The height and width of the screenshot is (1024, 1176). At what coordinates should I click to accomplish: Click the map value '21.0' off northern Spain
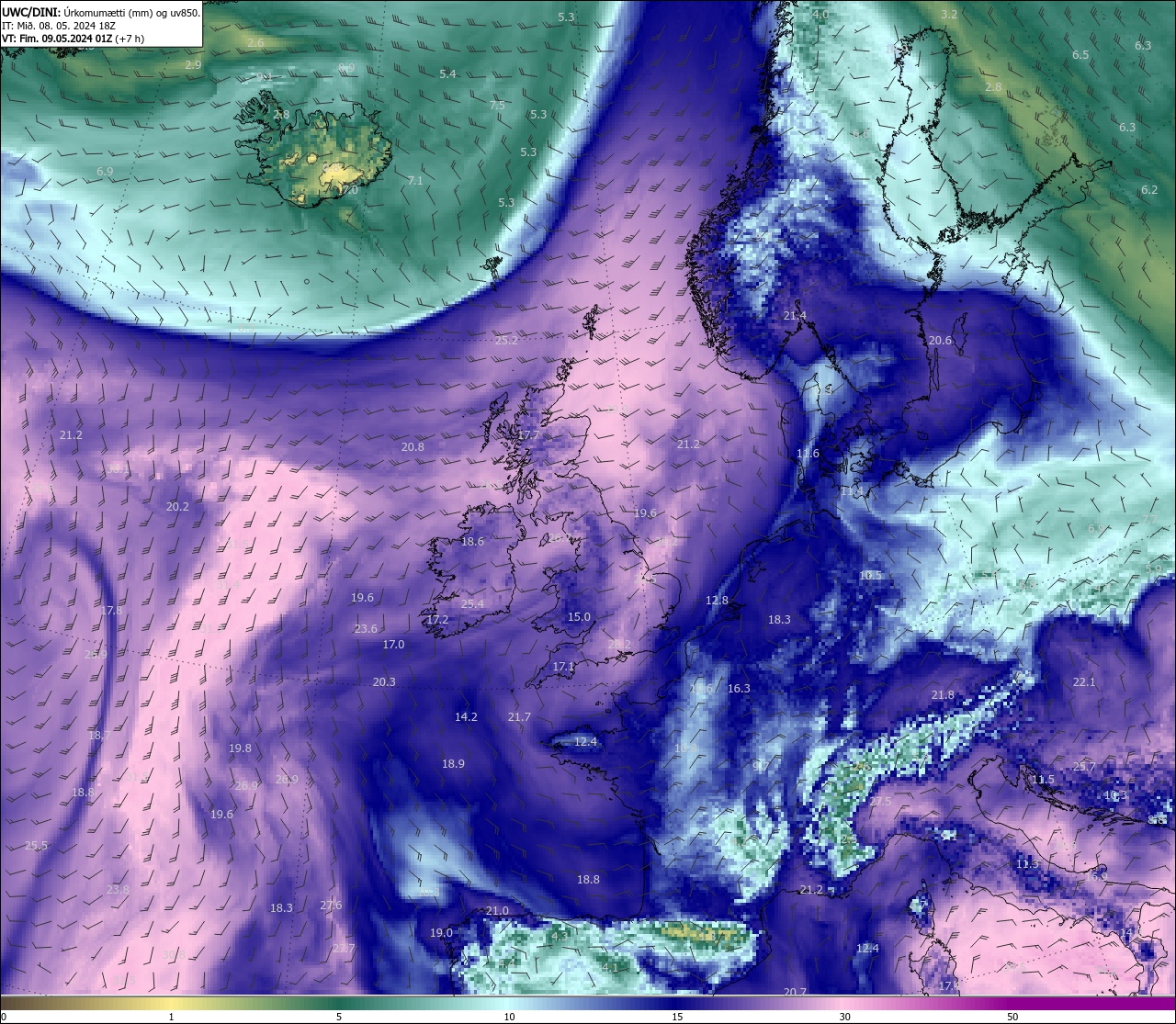point(497,911)
